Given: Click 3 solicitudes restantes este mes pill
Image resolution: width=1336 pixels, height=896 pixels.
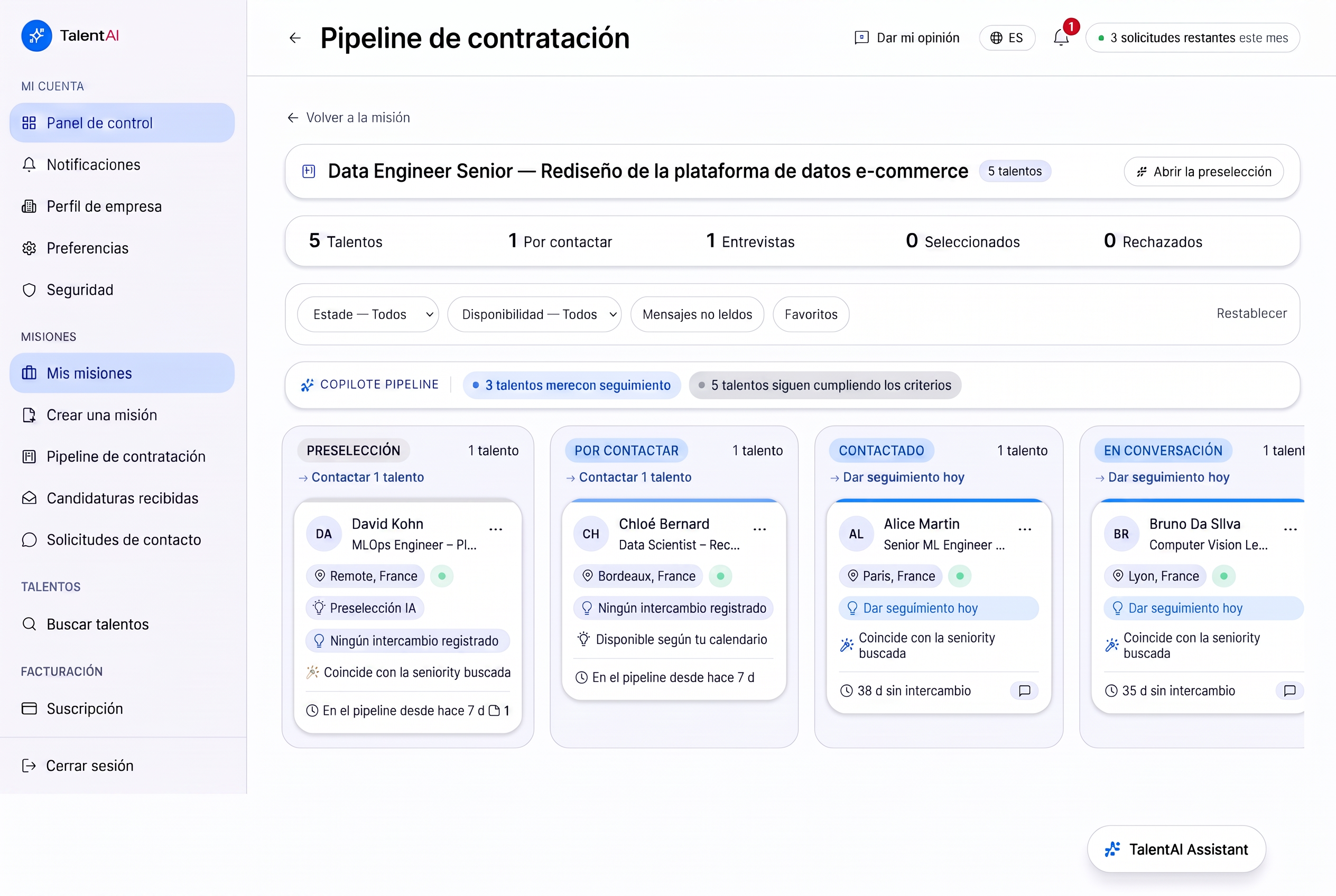Looking at the screenshot, I should point(1192,38).
